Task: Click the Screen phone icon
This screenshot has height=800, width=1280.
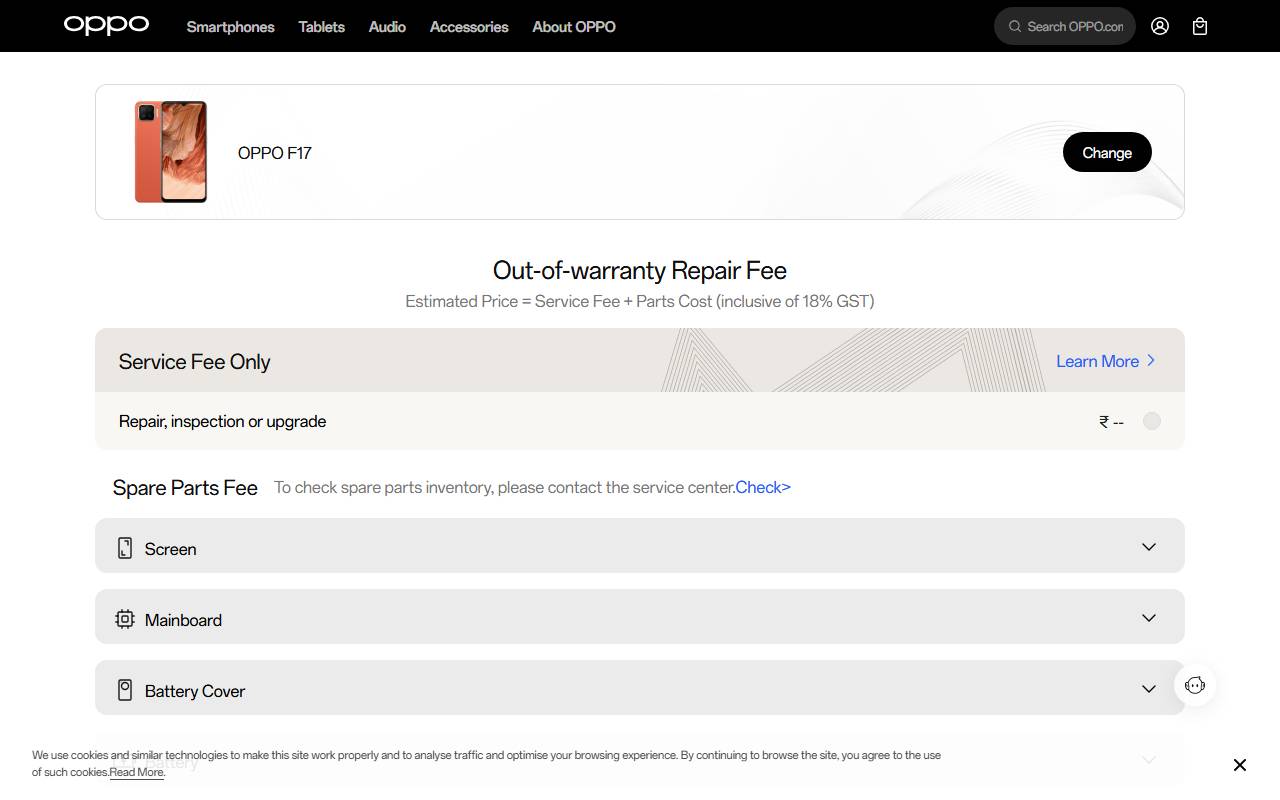Action: tap(125, 548)
